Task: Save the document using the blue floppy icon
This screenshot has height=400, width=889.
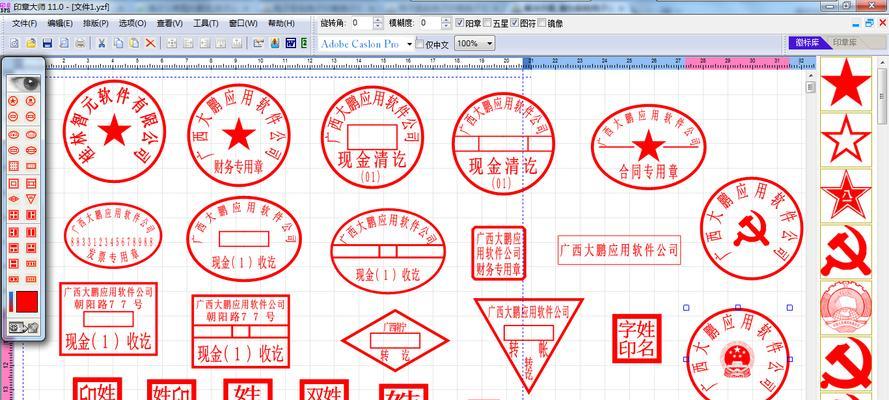Action: tap(48, 43)
